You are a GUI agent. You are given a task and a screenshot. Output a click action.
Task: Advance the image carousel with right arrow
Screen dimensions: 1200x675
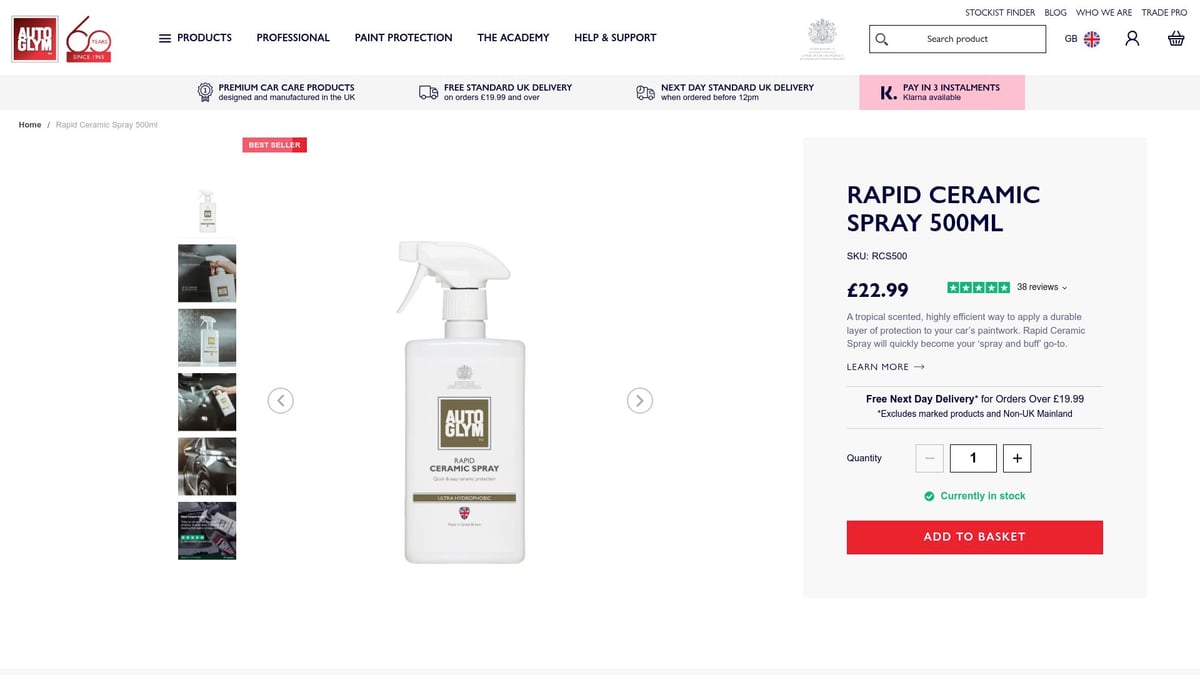tap(640, 400)
